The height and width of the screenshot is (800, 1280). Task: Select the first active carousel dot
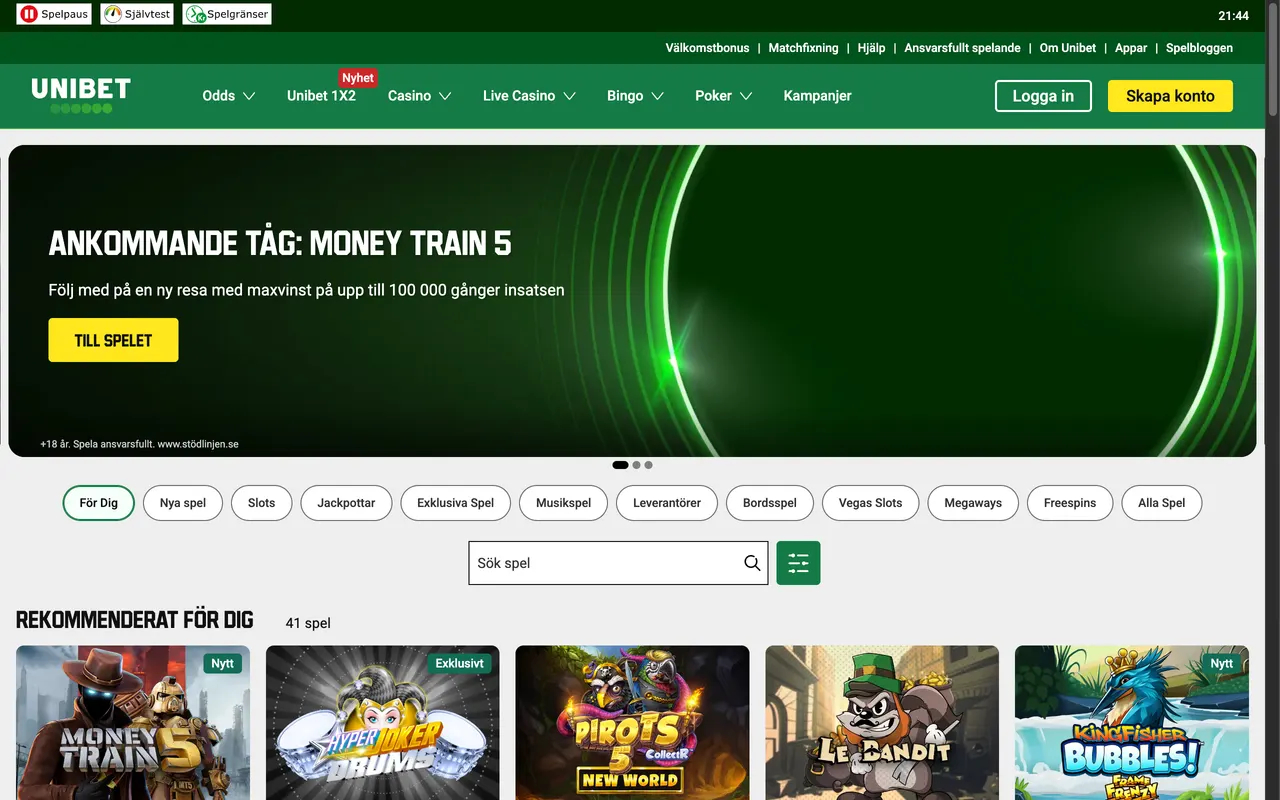click(x=620, y=465)
